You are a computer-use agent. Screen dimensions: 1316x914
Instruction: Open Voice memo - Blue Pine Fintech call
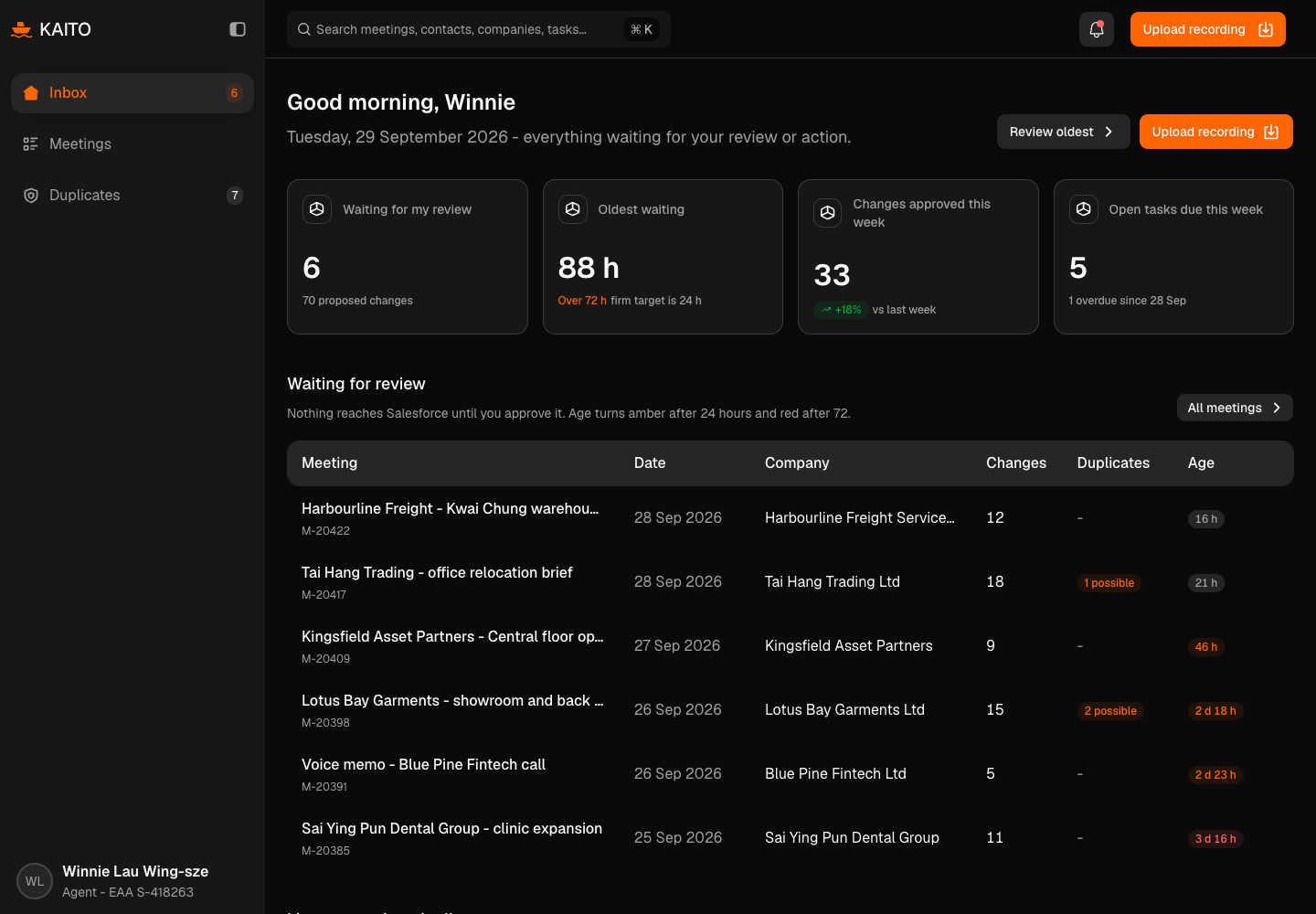791,774
